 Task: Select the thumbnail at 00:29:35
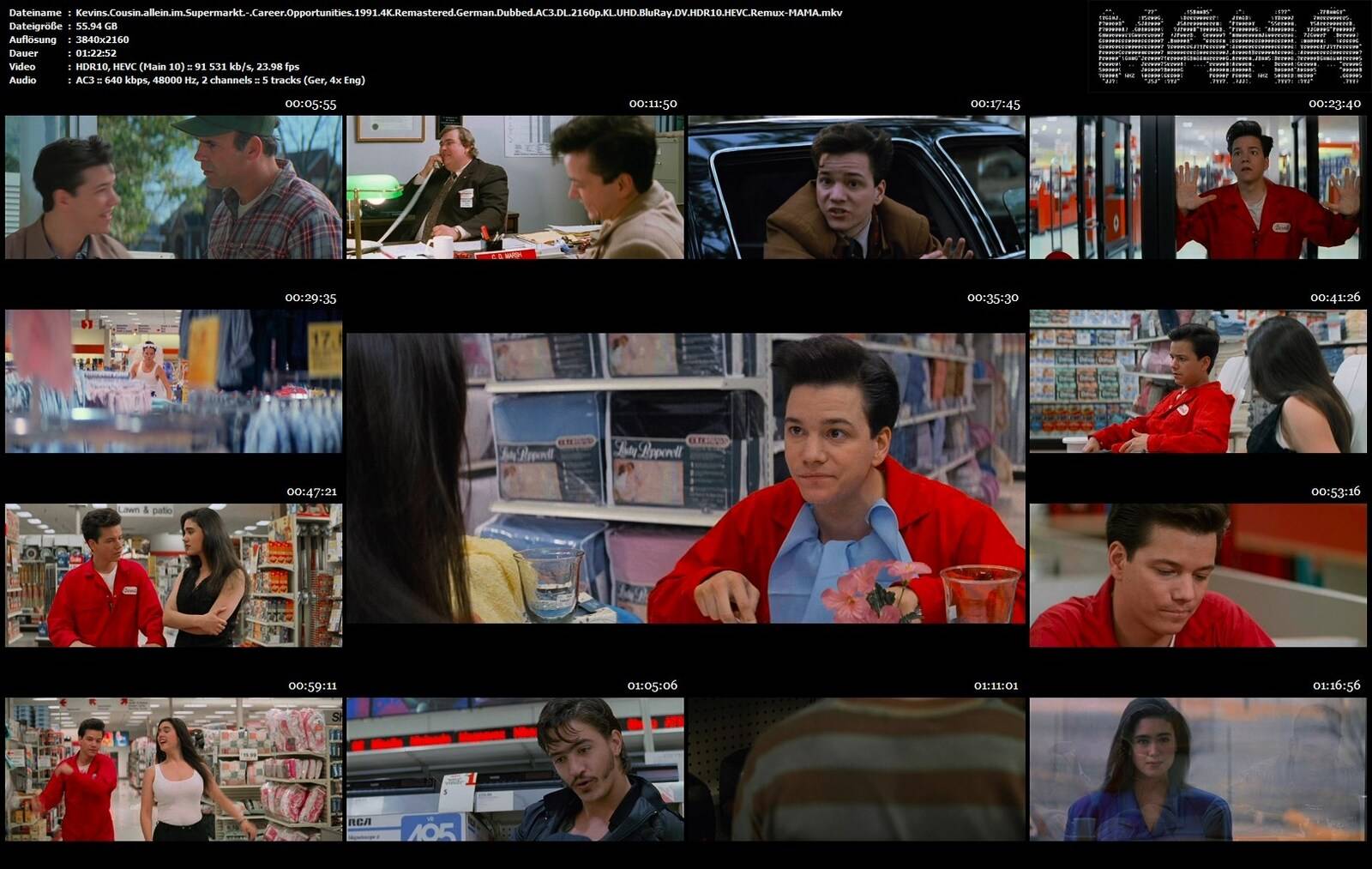[x=173, y=381]
